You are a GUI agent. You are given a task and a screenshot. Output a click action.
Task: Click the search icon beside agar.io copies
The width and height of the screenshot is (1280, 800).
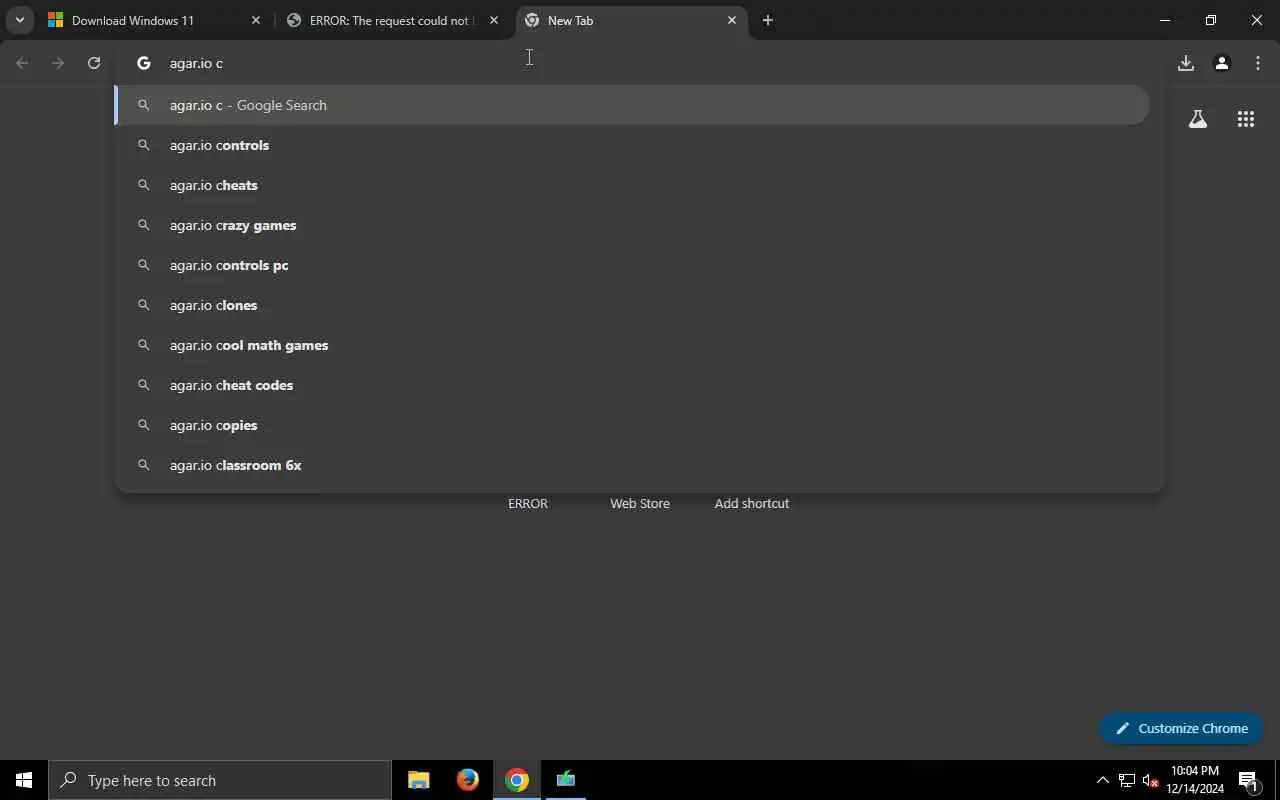point(144,425)
